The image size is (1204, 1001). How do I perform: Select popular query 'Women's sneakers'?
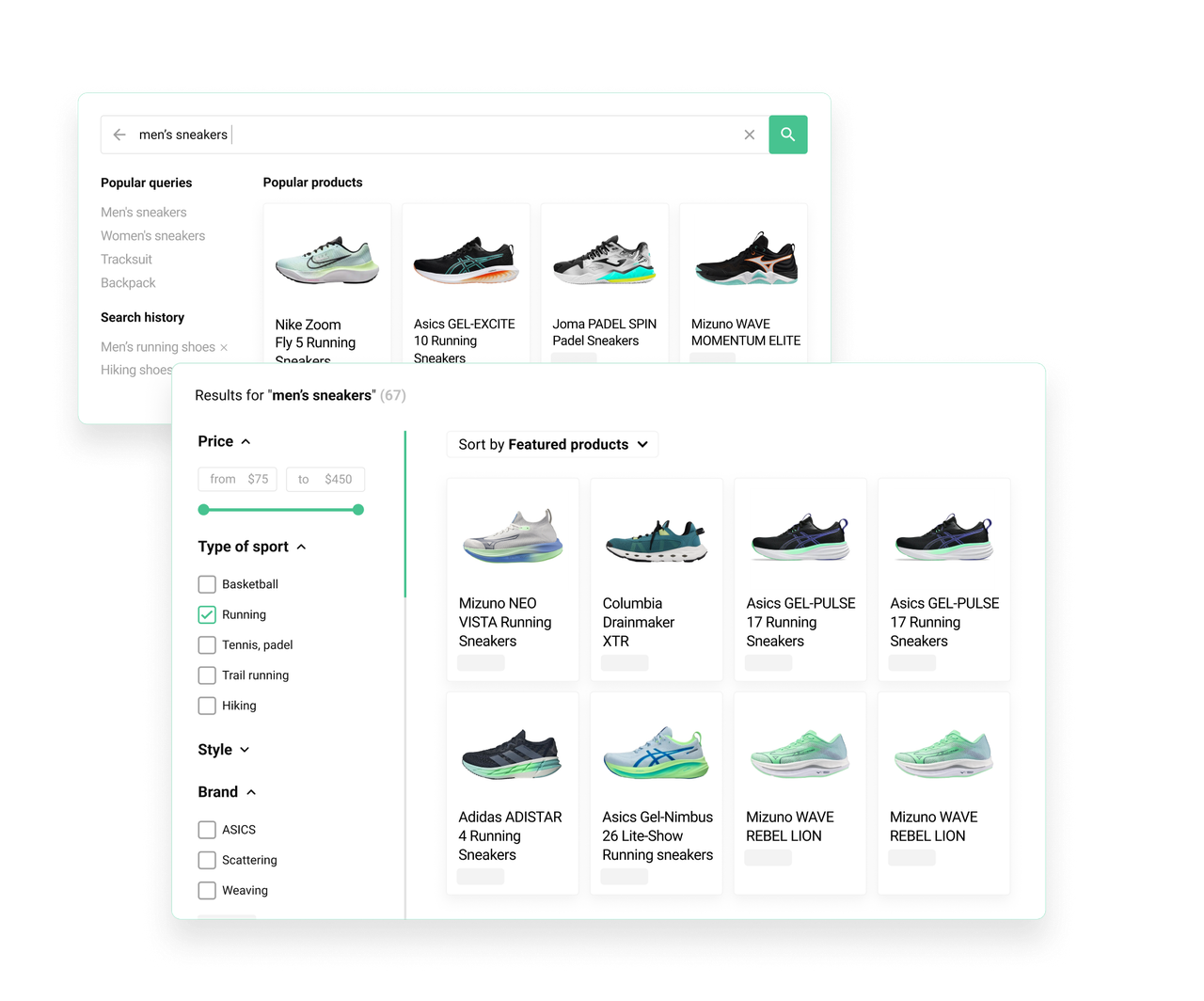[152, 236]
